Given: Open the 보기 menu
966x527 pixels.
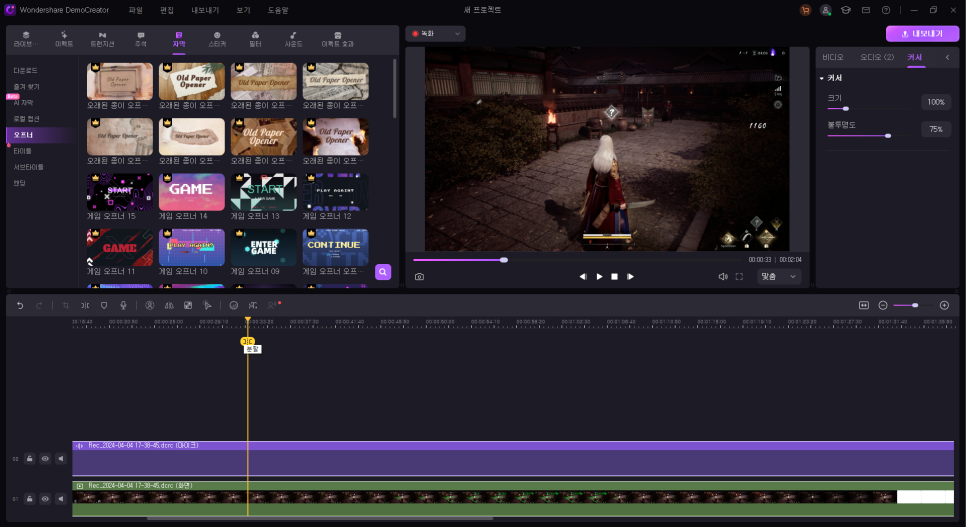Looking at the screenshot, I should coord(243,10).
